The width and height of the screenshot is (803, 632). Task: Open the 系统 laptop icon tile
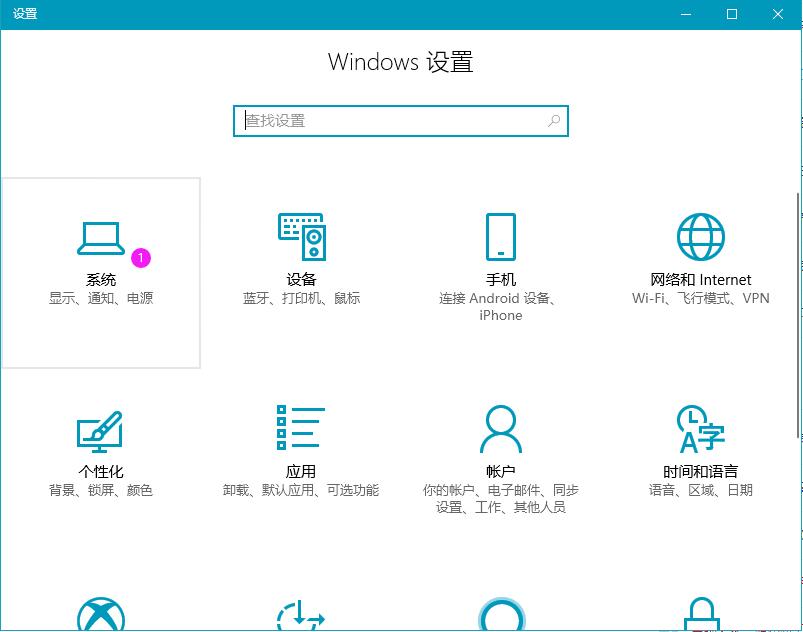pos(101,238)
